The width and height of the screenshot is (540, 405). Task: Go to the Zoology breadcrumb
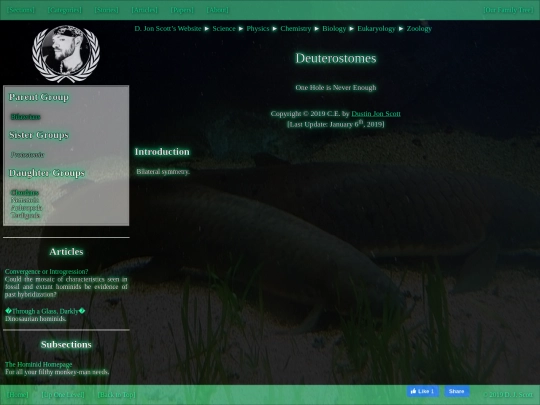pos(419,29)
